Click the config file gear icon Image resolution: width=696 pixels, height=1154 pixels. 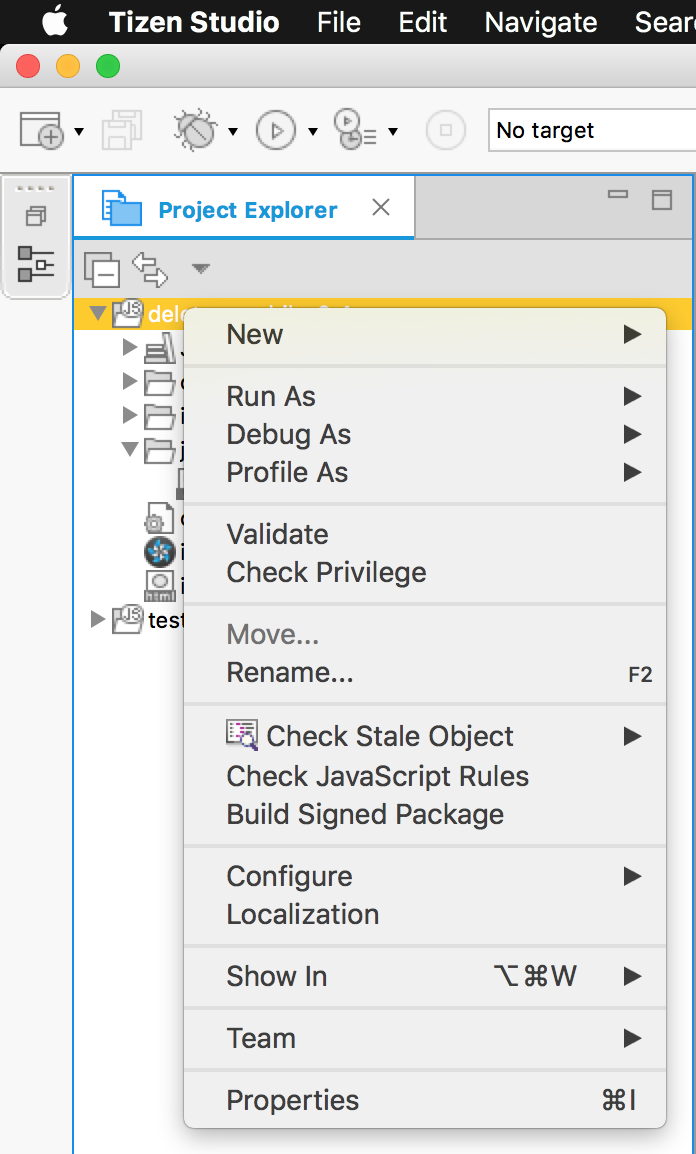pyautogui.click(x=158, y=519)
